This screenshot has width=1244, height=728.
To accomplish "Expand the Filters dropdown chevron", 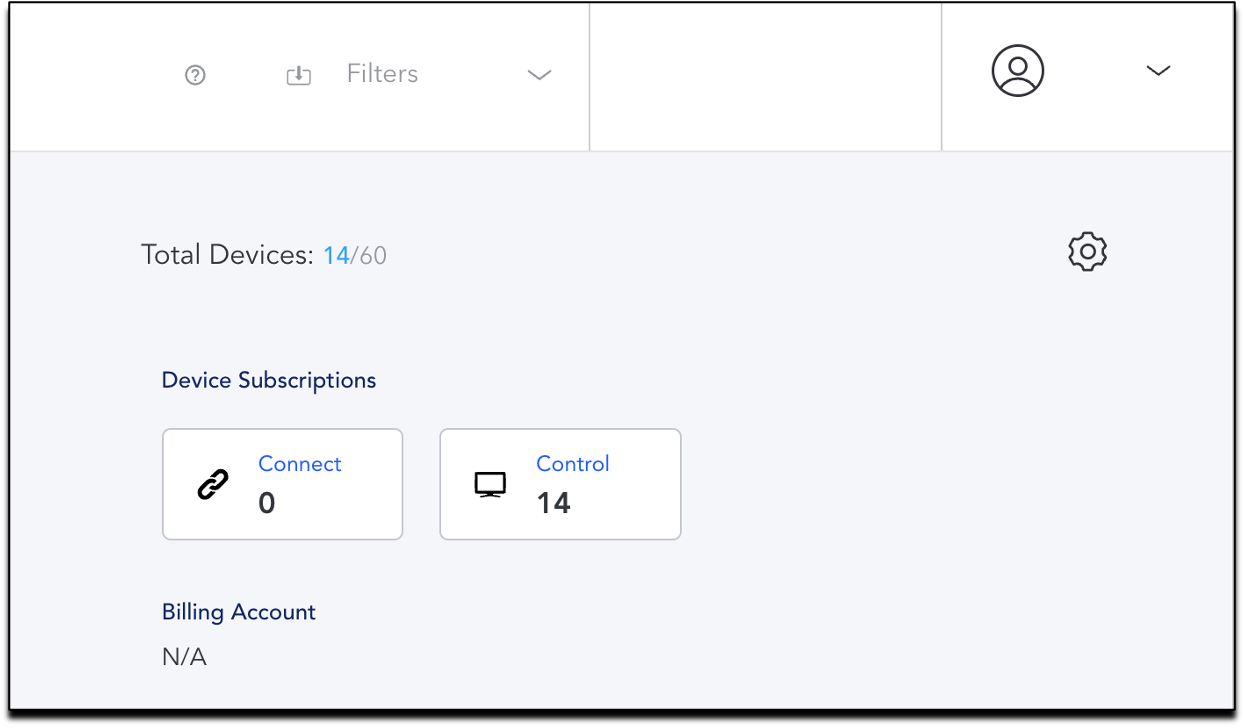I will tap(540, 75).
